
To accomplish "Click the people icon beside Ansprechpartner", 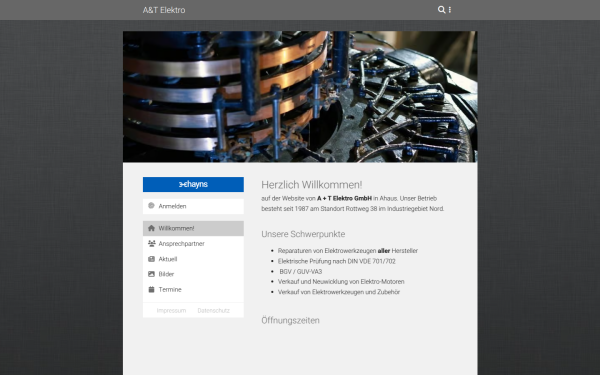I will pos(152,243).
